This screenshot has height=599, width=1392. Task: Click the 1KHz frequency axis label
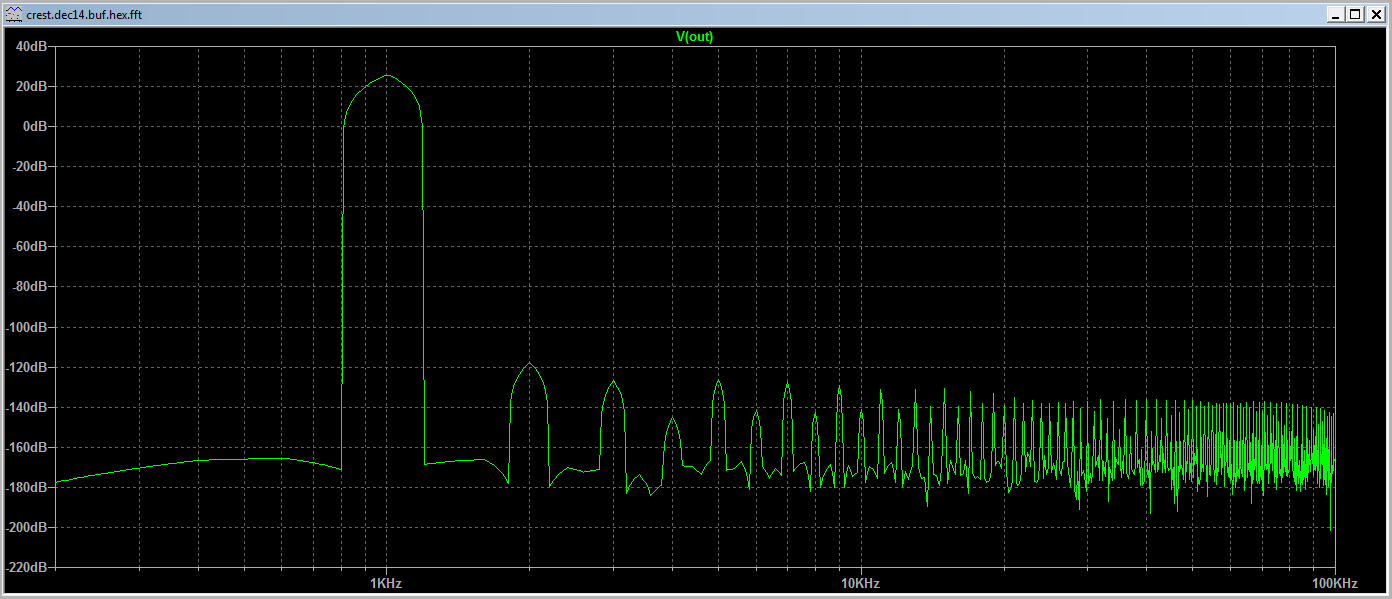click(x=386, y=583)
